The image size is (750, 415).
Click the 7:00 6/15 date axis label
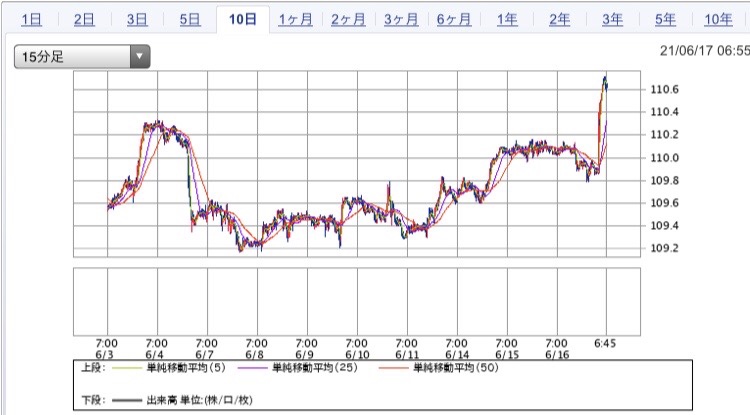507,349
